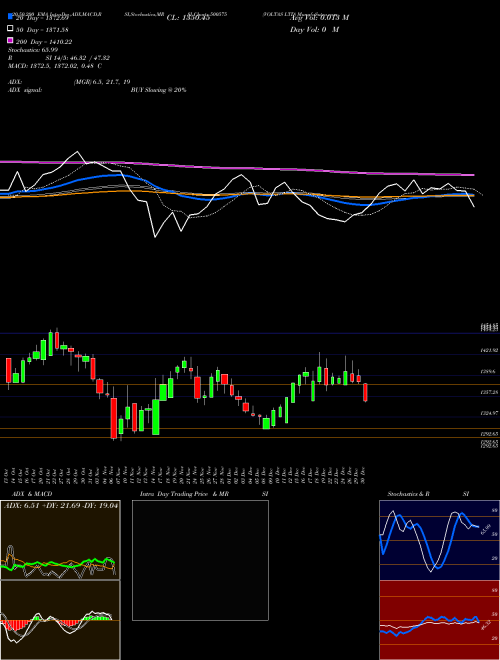Viewport: 500px width, 660px height.
Task: Click the 1357.28 price axis label
Action: click(x=489, y=392)
